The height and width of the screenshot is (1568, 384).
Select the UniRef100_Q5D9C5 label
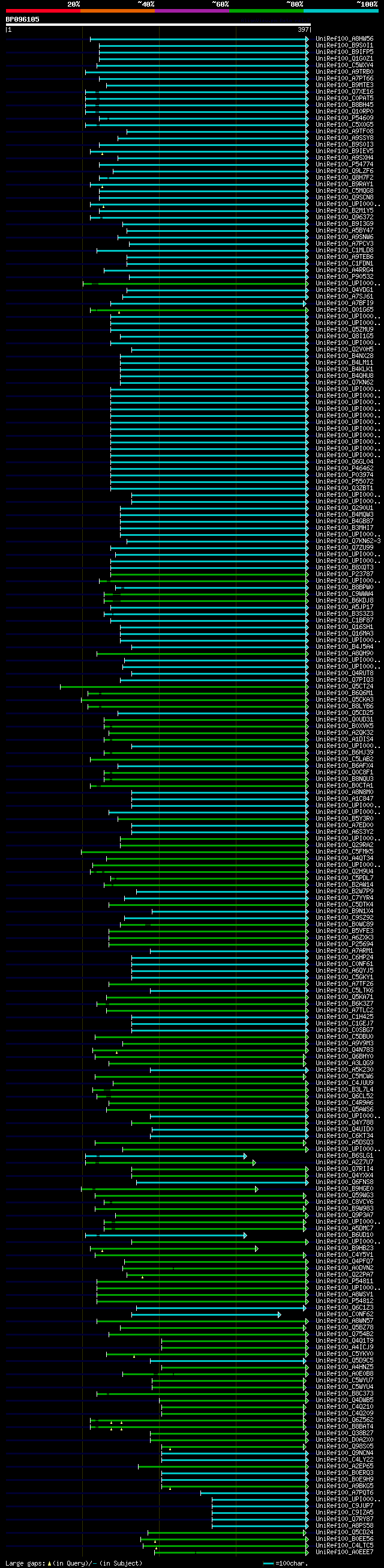tap(344, 1361)
